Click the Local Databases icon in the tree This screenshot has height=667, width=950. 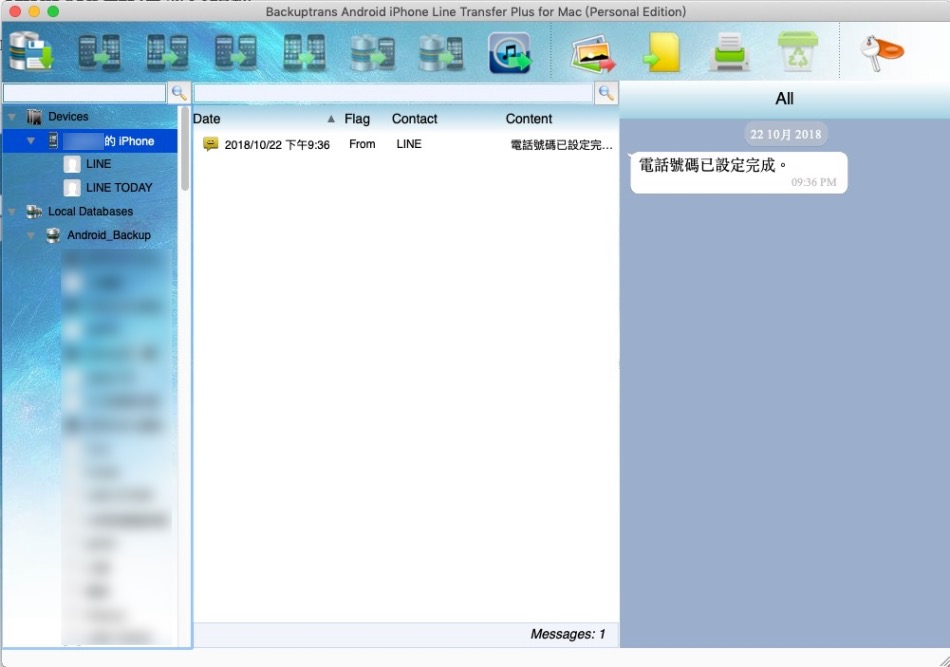(x=34, y=211)
